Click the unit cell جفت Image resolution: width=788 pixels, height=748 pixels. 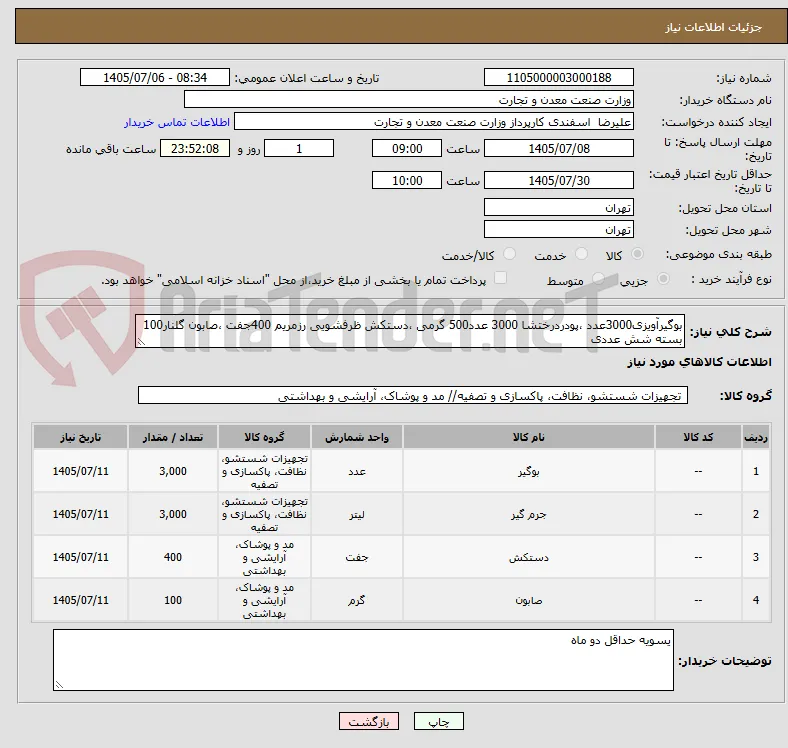tap(357, 557)
